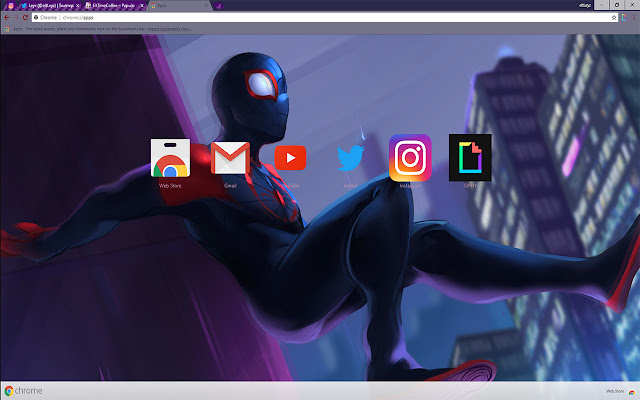
Task: Restore down the browser window
Action: tap(617, 5)
